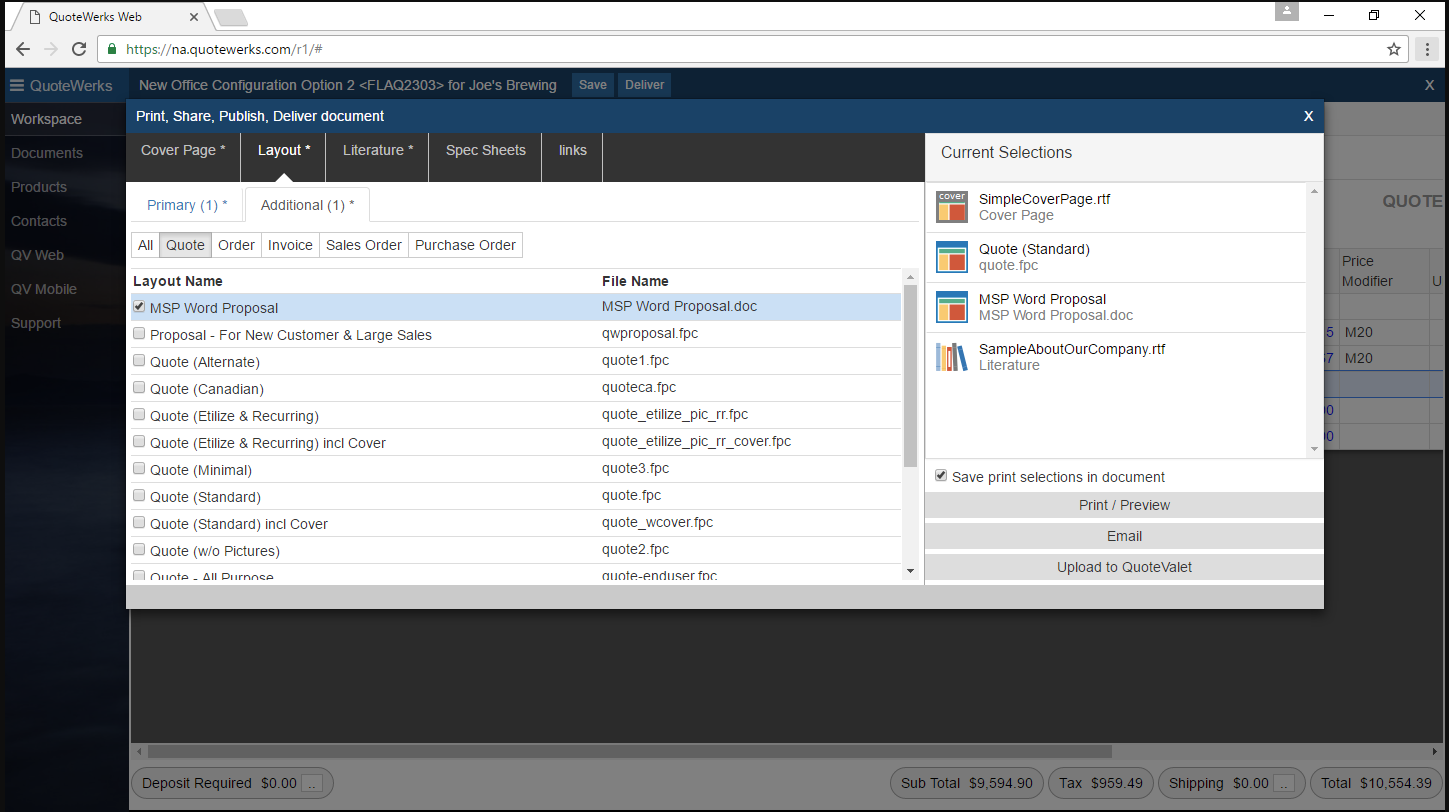1449x812 pixels.
Task: Click the browser back arrow
Action: (23, 49)
